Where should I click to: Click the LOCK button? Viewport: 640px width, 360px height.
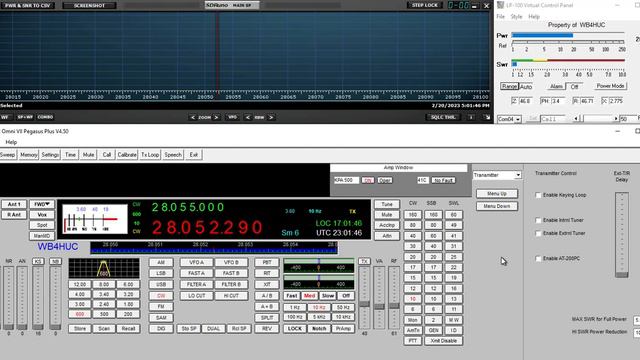pyautogui.click(x=295, y=329)
